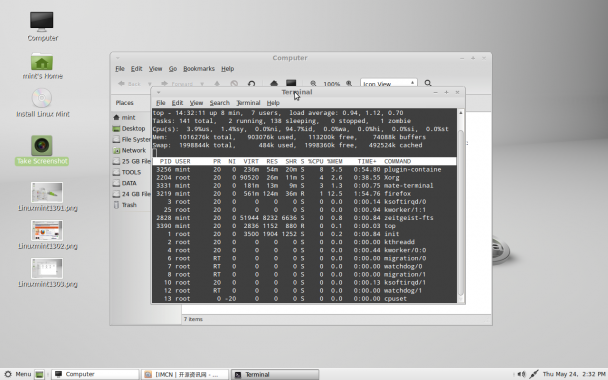Click the '7 items' status bar text

pos(193,319)
